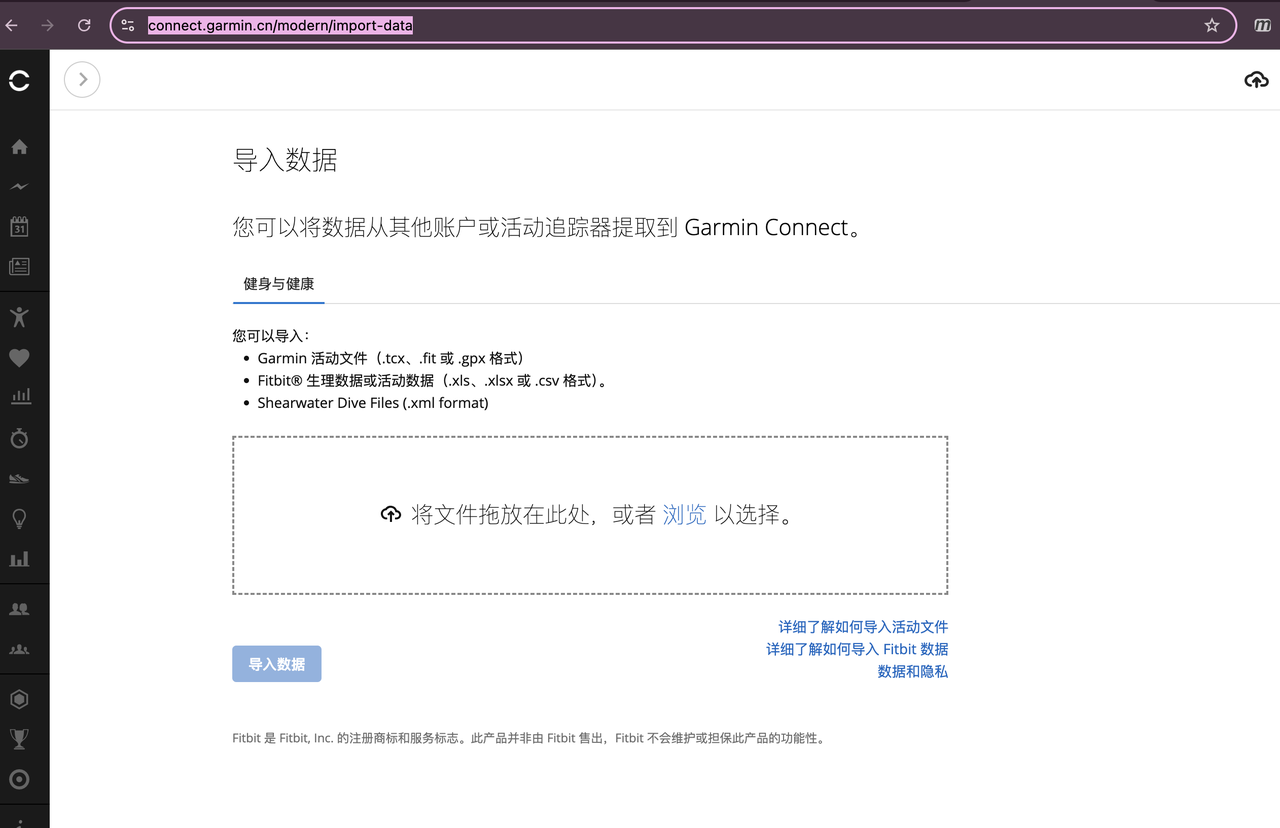Screen dimensions: 1280x828
Task: Open the Calendar from the sidebar
Action: point(19,227)
